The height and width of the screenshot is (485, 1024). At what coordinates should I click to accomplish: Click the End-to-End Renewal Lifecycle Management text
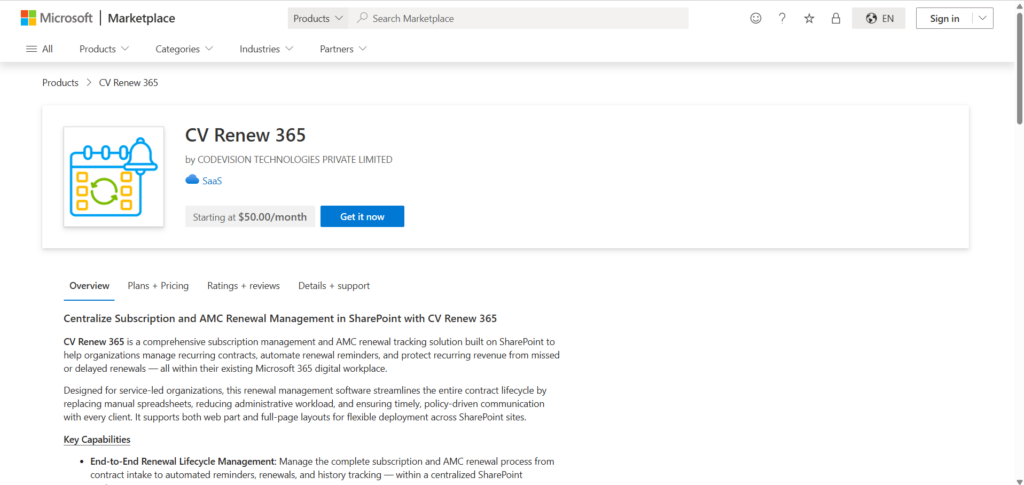pos(184,462)
